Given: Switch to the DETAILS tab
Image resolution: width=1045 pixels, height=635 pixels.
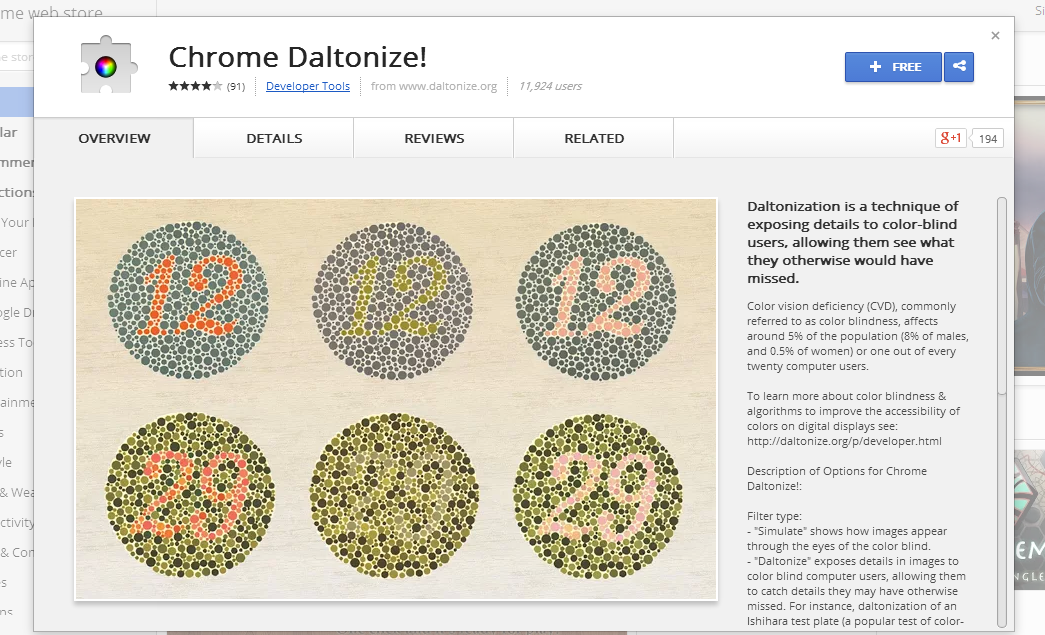Looking at the screenshot, I should (273, 138).
